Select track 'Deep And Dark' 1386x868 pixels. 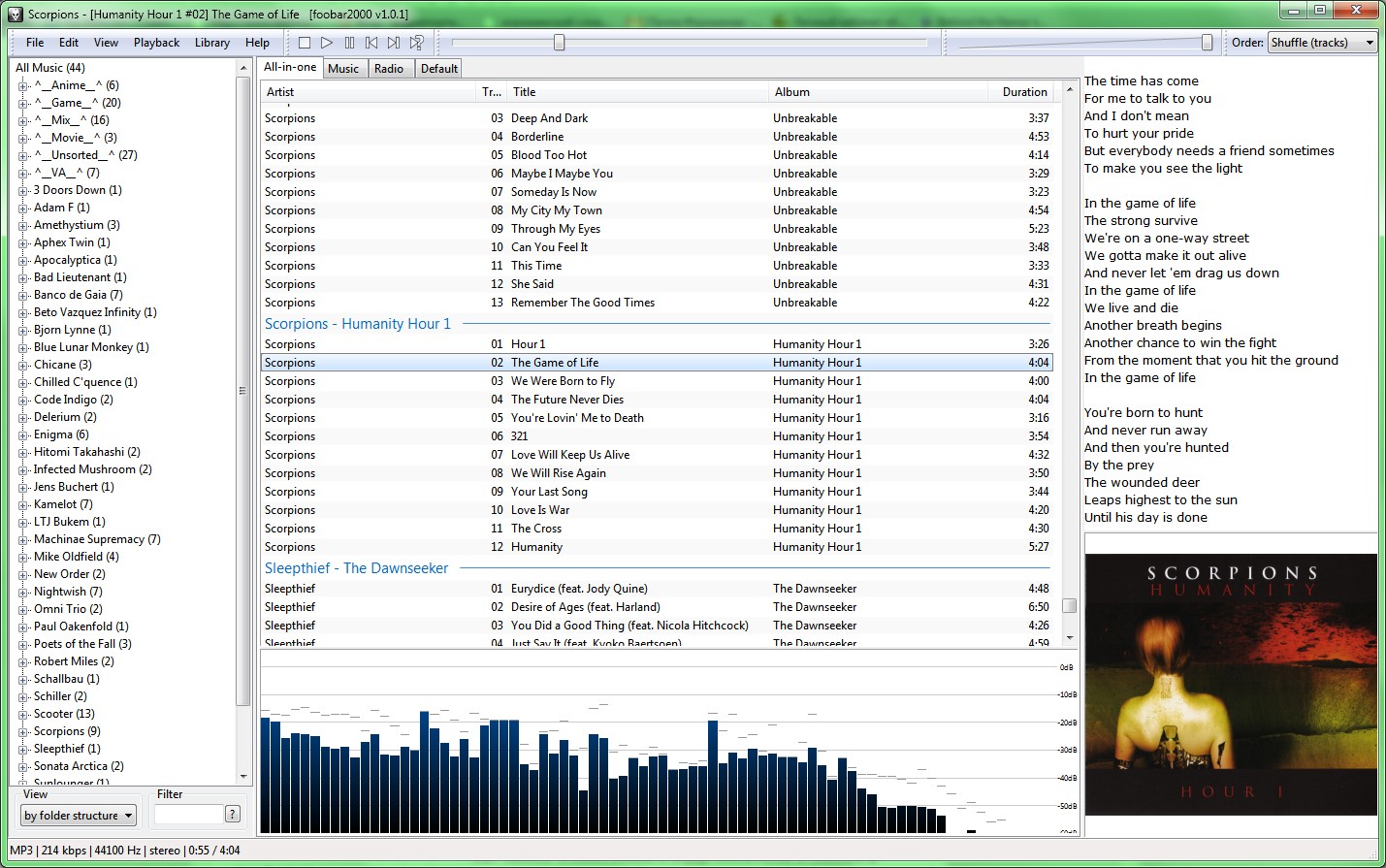(x=657, y=118)
